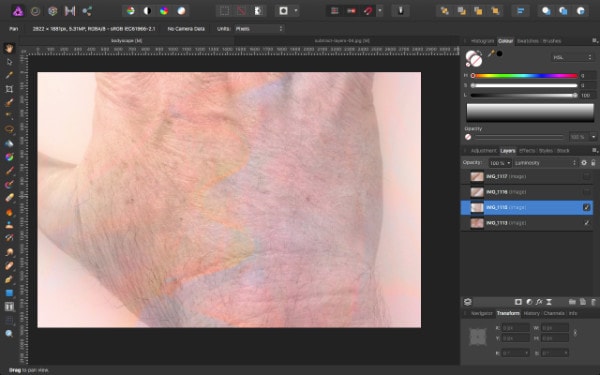This screenshot has width=600, height=375.
Task: Show the IMG_1116 layer via its checkbox
Action: (x=586, y=192)
